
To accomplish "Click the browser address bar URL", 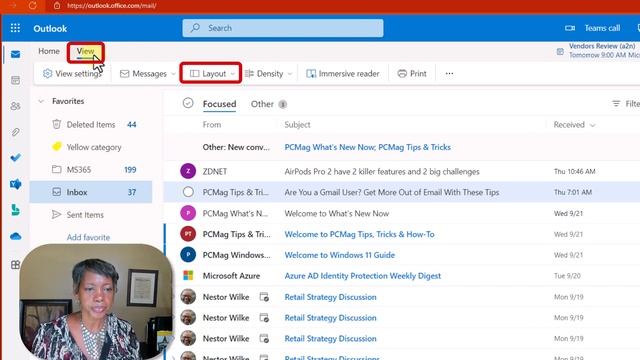I will (x=111, y=6).
